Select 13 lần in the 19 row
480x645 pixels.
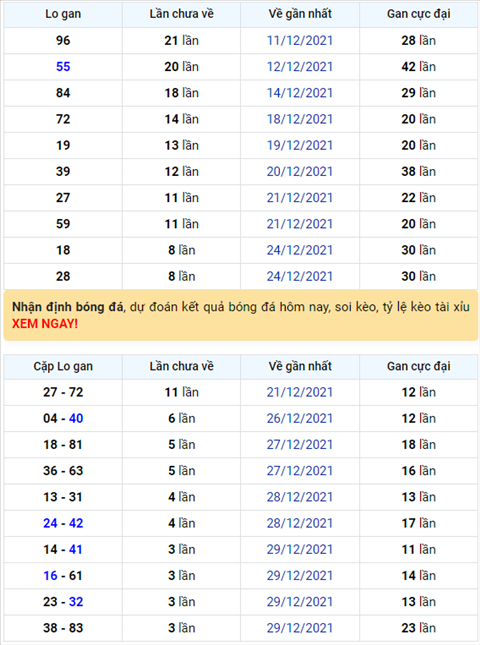click(181, 145)
